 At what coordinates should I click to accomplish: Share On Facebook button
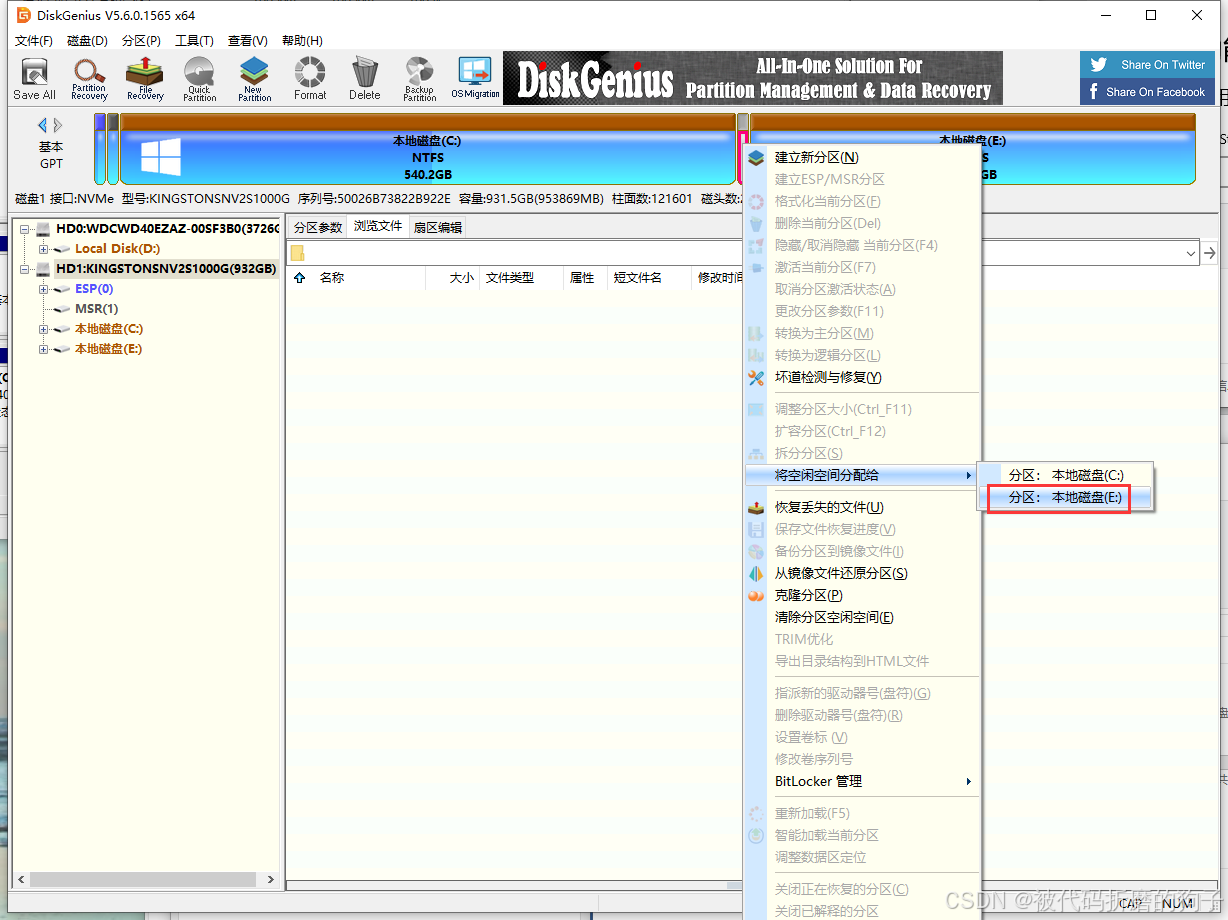pos(1148,92)
